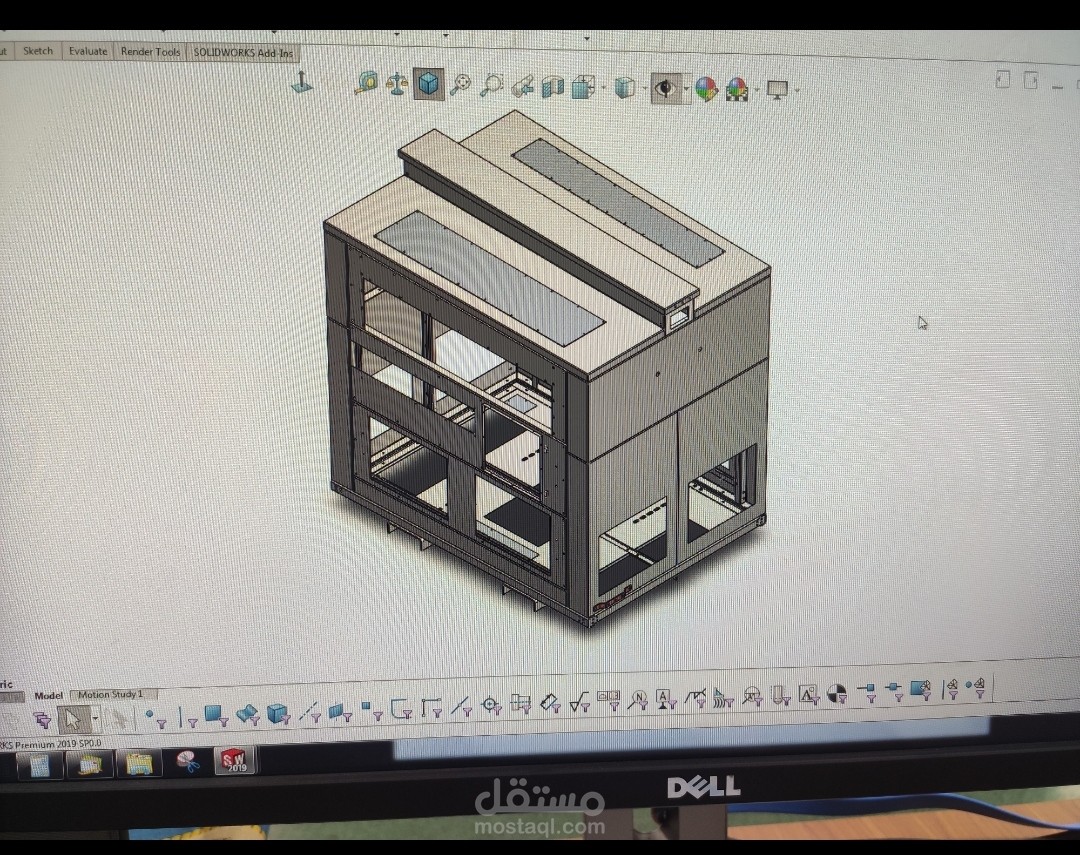Screen dimensions: 1080x855
Task: Activate Zoom to Area tool
Action: point(491,85)
